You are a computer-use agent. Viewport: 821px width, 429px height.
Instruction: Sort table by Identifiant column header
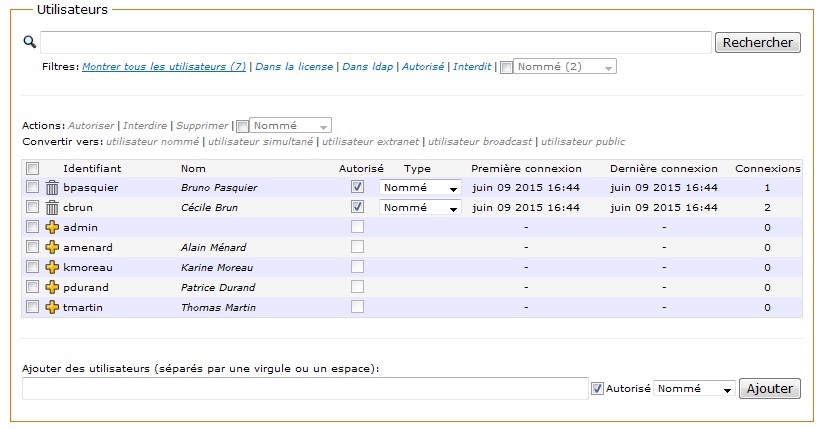point(92,168)
